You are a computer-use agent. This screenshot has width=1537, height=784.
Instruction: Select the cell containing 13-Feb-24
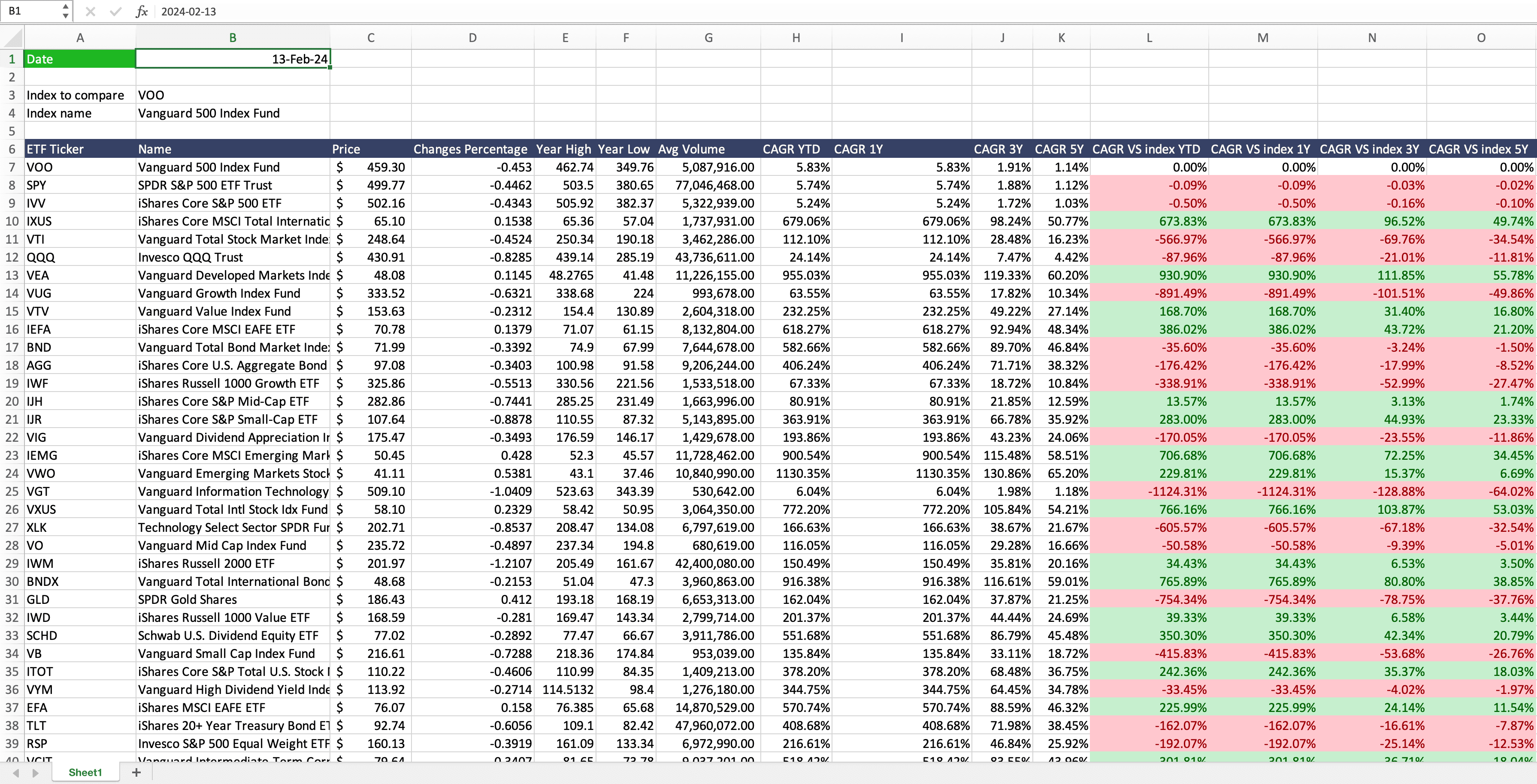(x=233, y=58)
